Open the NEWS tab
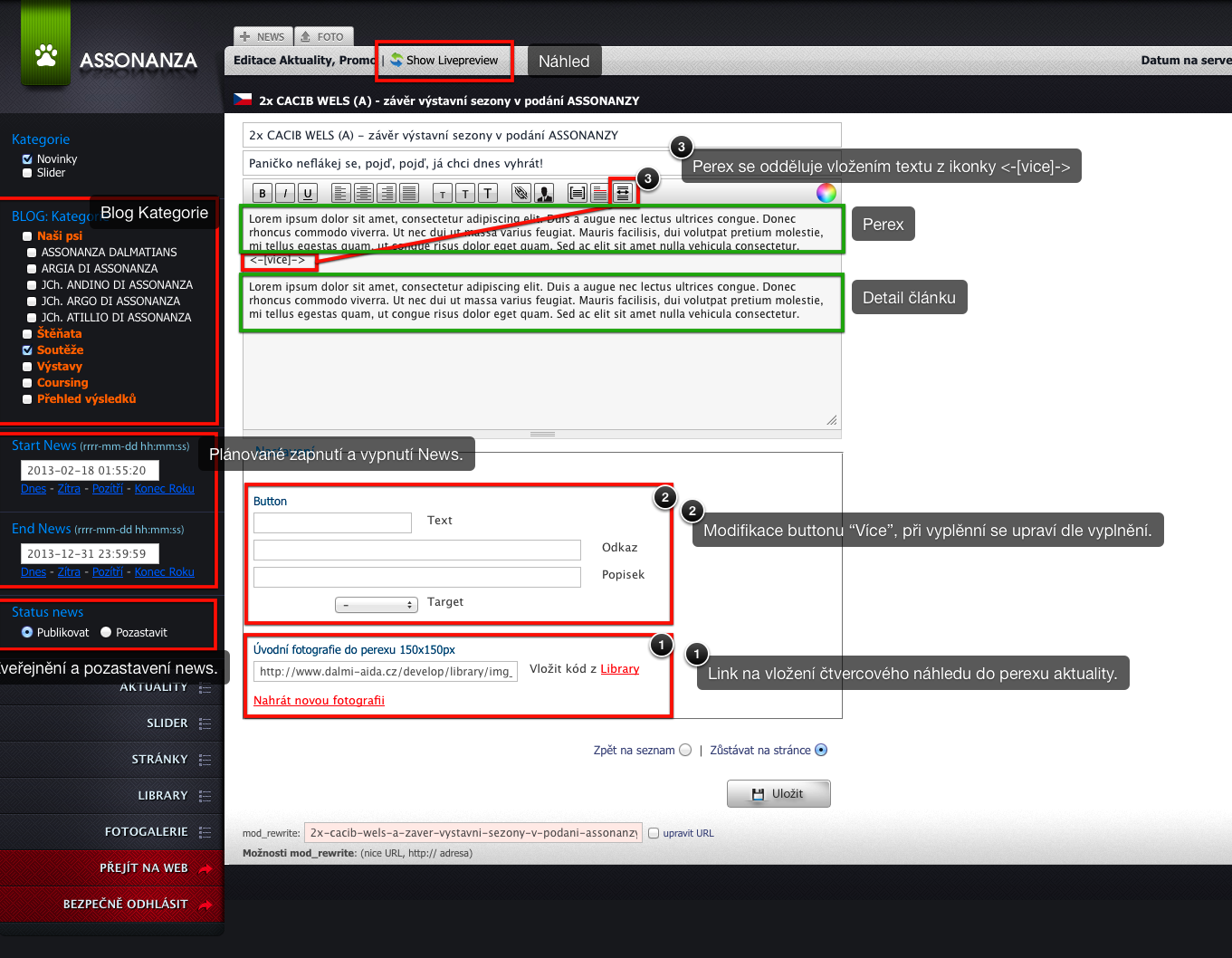The image size is (1232, 958). tap(263, 36)
